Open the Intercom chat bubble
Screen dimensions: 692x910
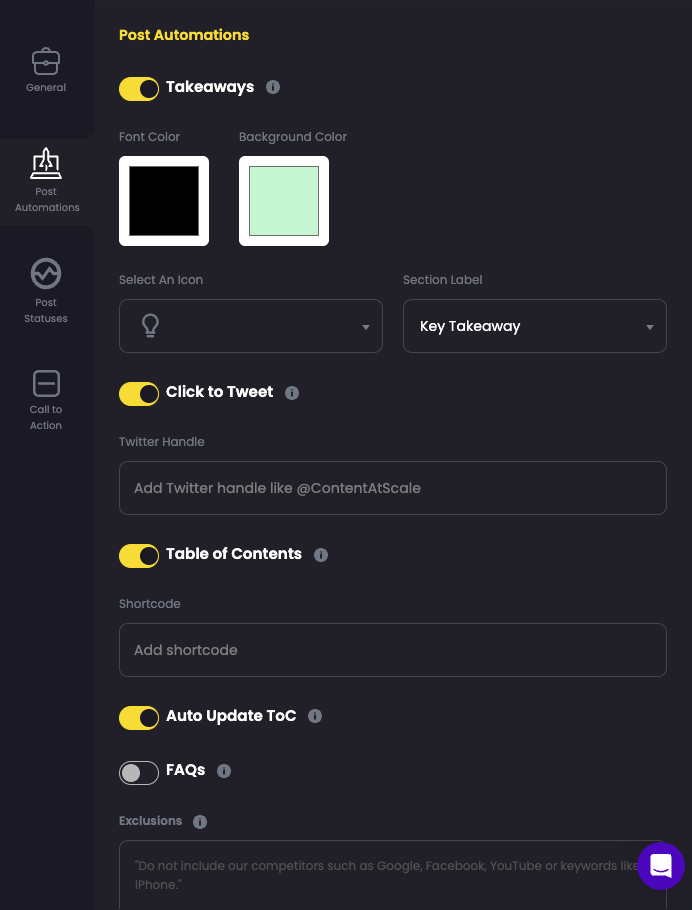click(x=661, y=866)
